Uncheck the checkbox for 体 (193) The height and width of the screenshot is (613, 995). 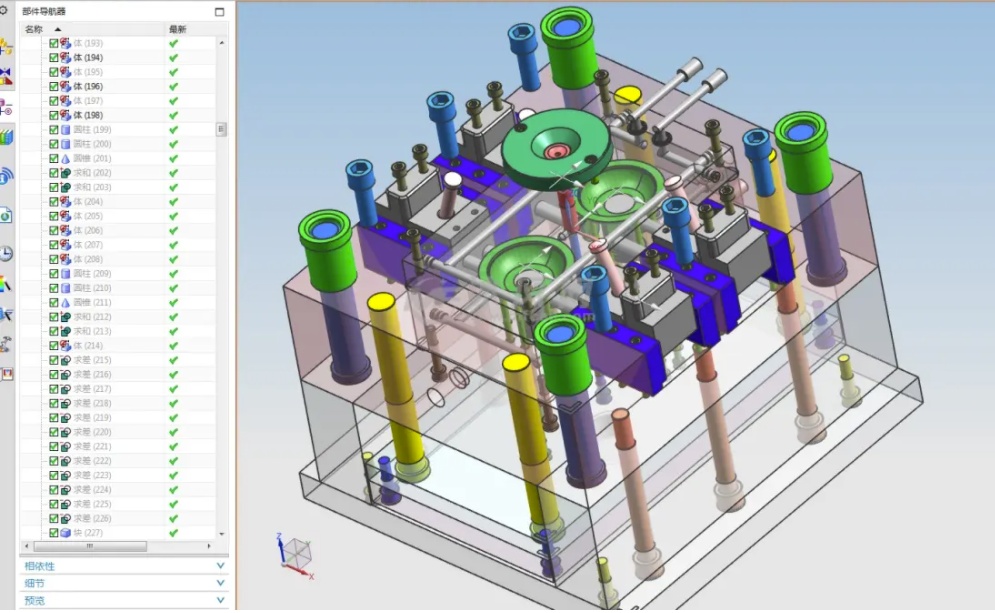(x=53, y=43)
